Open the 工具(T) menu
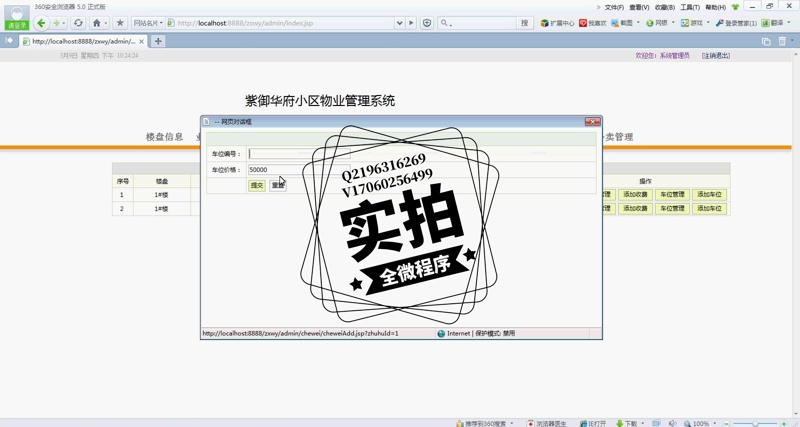The width and height of the screenshot is (800, 427). (689, 7)
